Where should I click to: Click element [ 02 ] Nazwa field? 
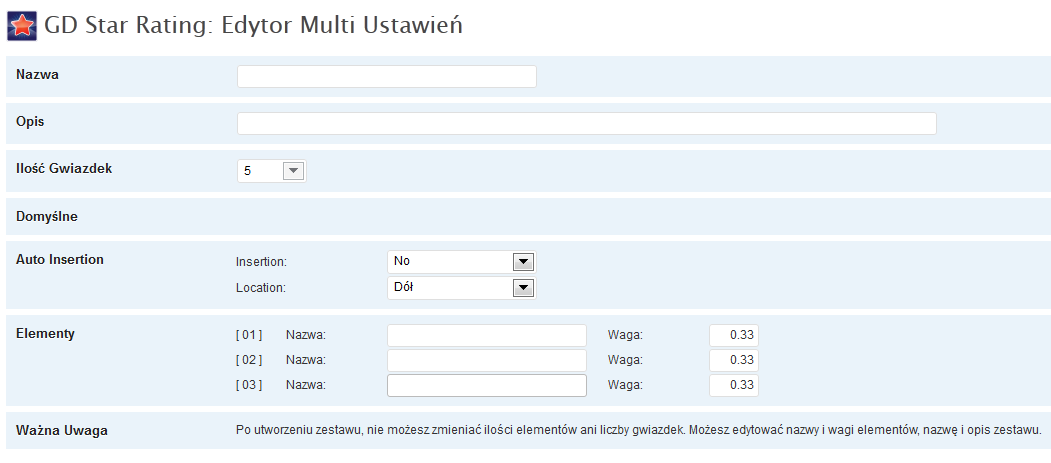(x=487, y=360)
